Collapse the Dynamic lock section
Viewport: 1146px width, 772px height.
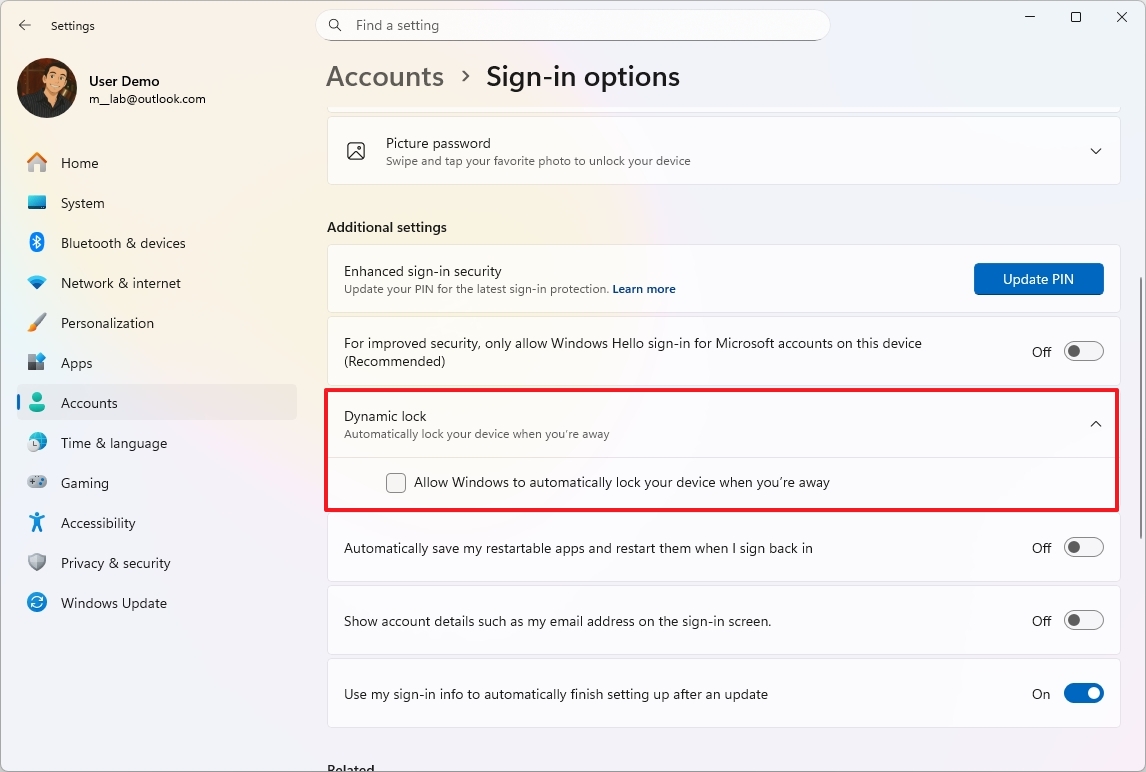coord(1095,424)
